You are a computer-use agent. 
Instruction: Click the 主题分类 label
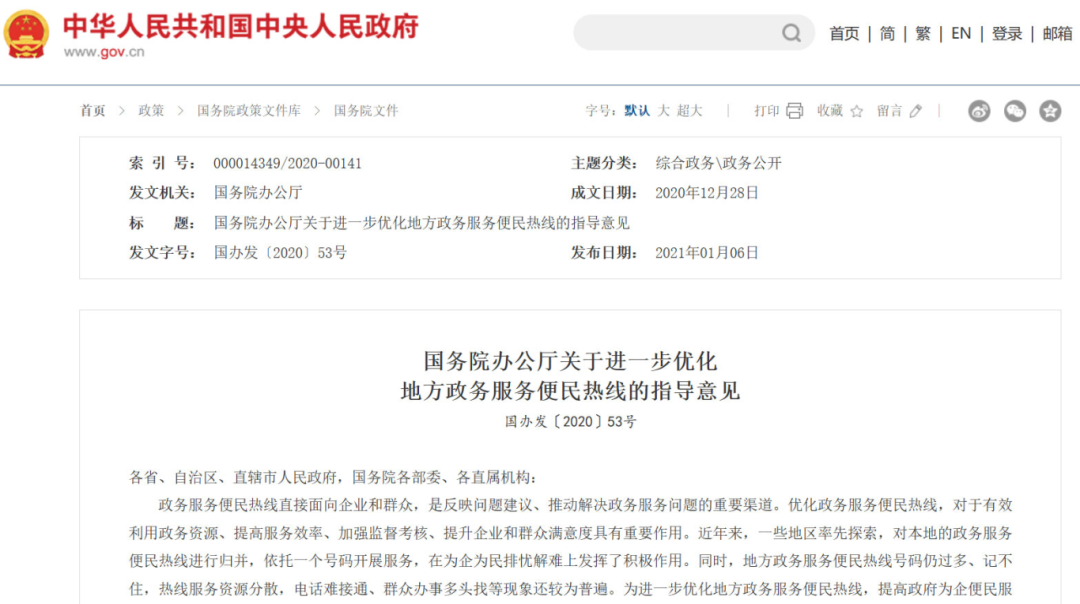604,163
